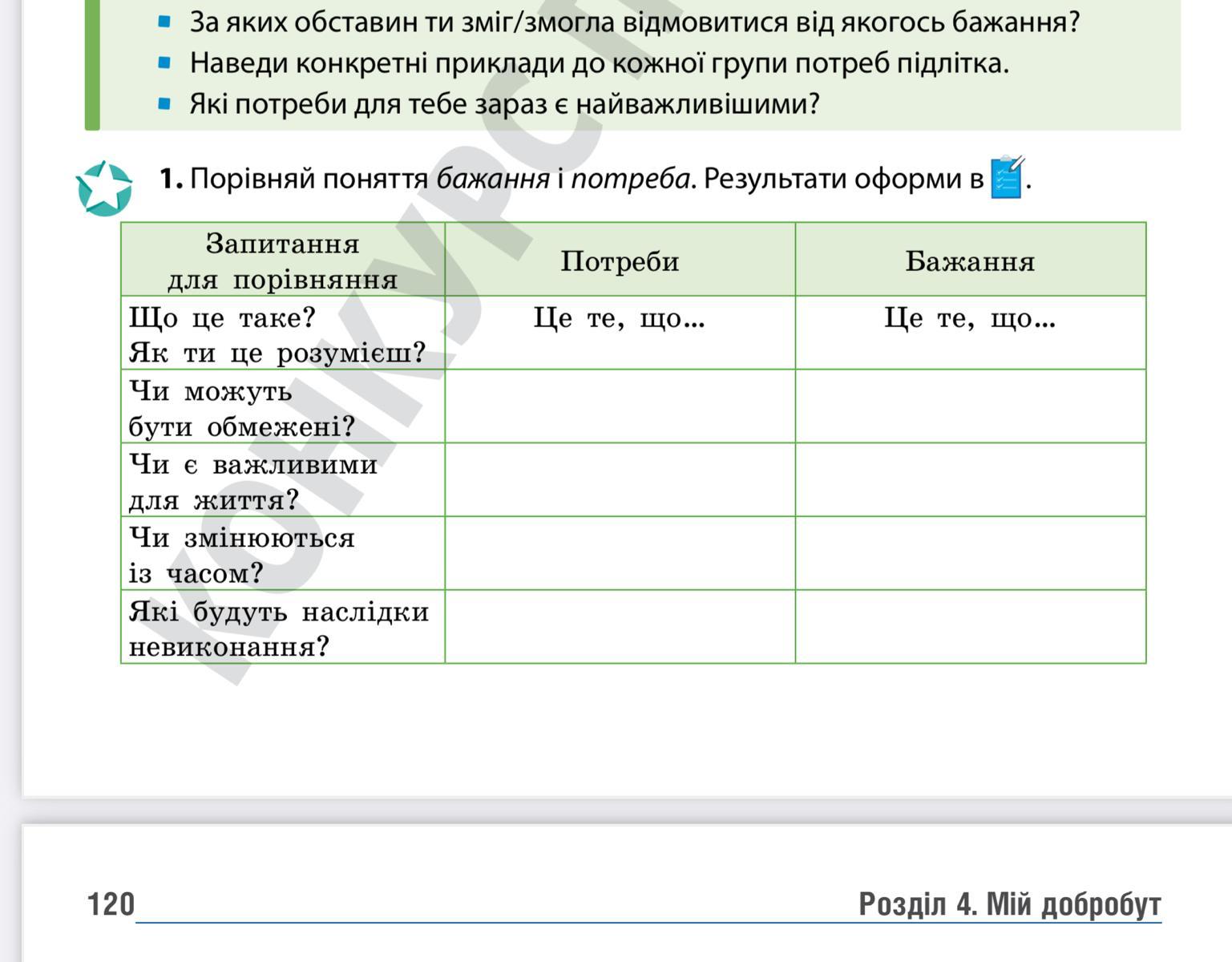Select the question 'Які потреби для тебе зараз є найважливішими?'

pos(505,103)
